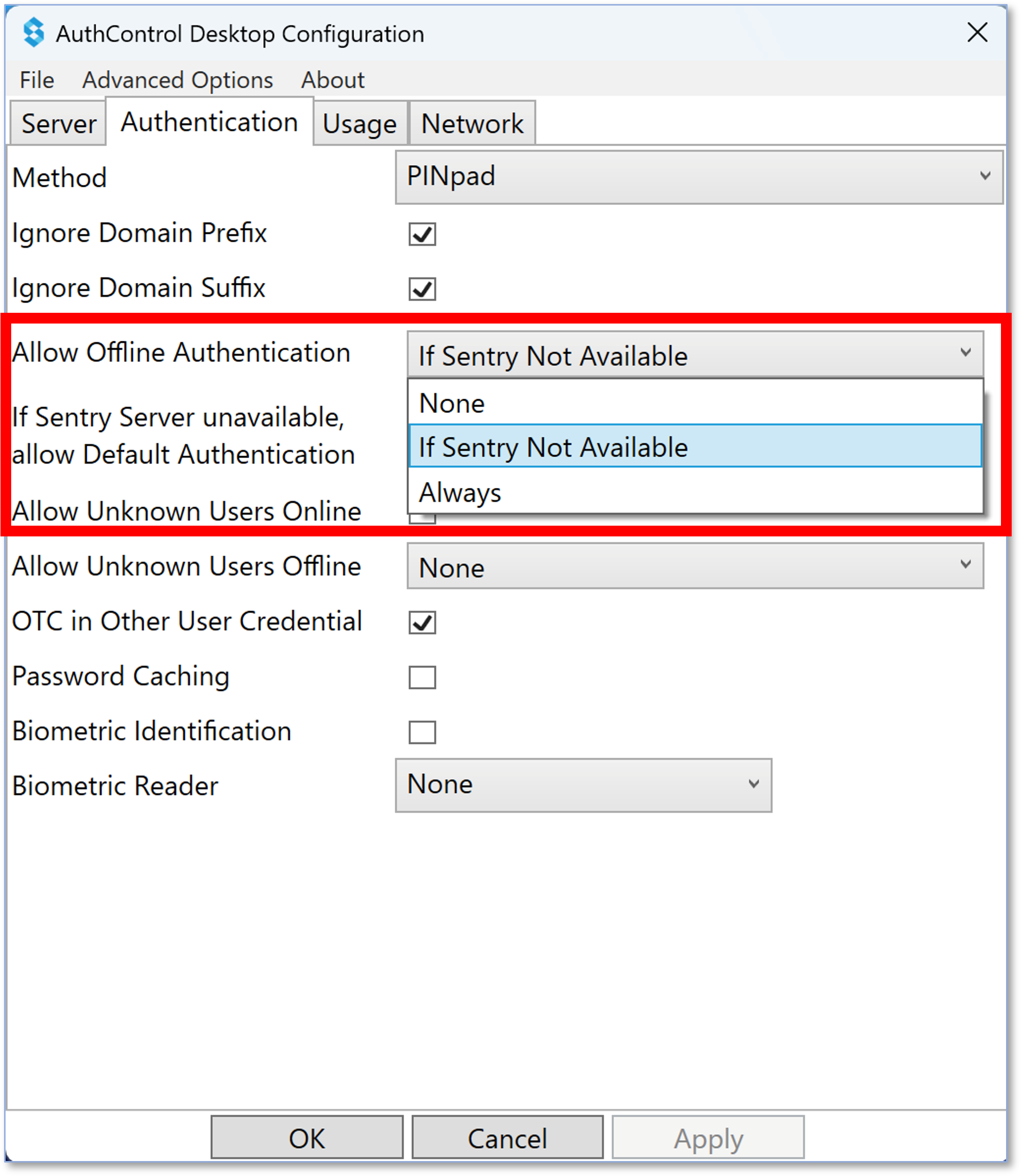The height and width of the screenshot is (1176, 1021).
Task: Enable Password Caching checkbox
Action: click(422, 677)
